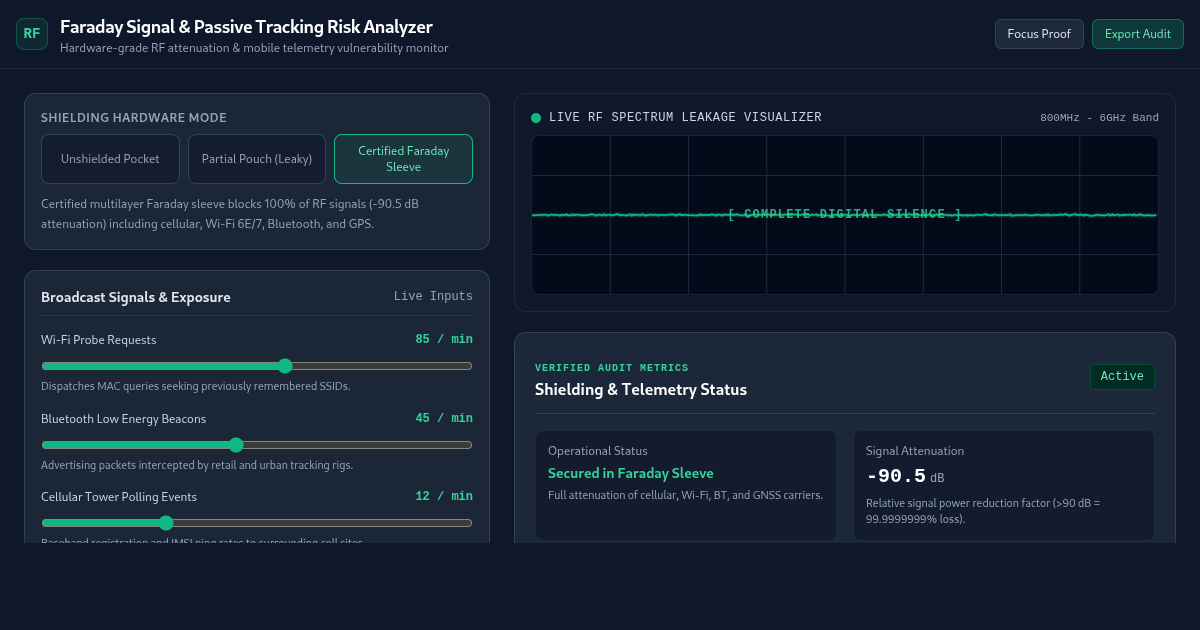The height and width of the screenshot is (630, 1200).
Task: Click the "Bluetooth Low Energy Beacons" label
Action: point(124,419)
